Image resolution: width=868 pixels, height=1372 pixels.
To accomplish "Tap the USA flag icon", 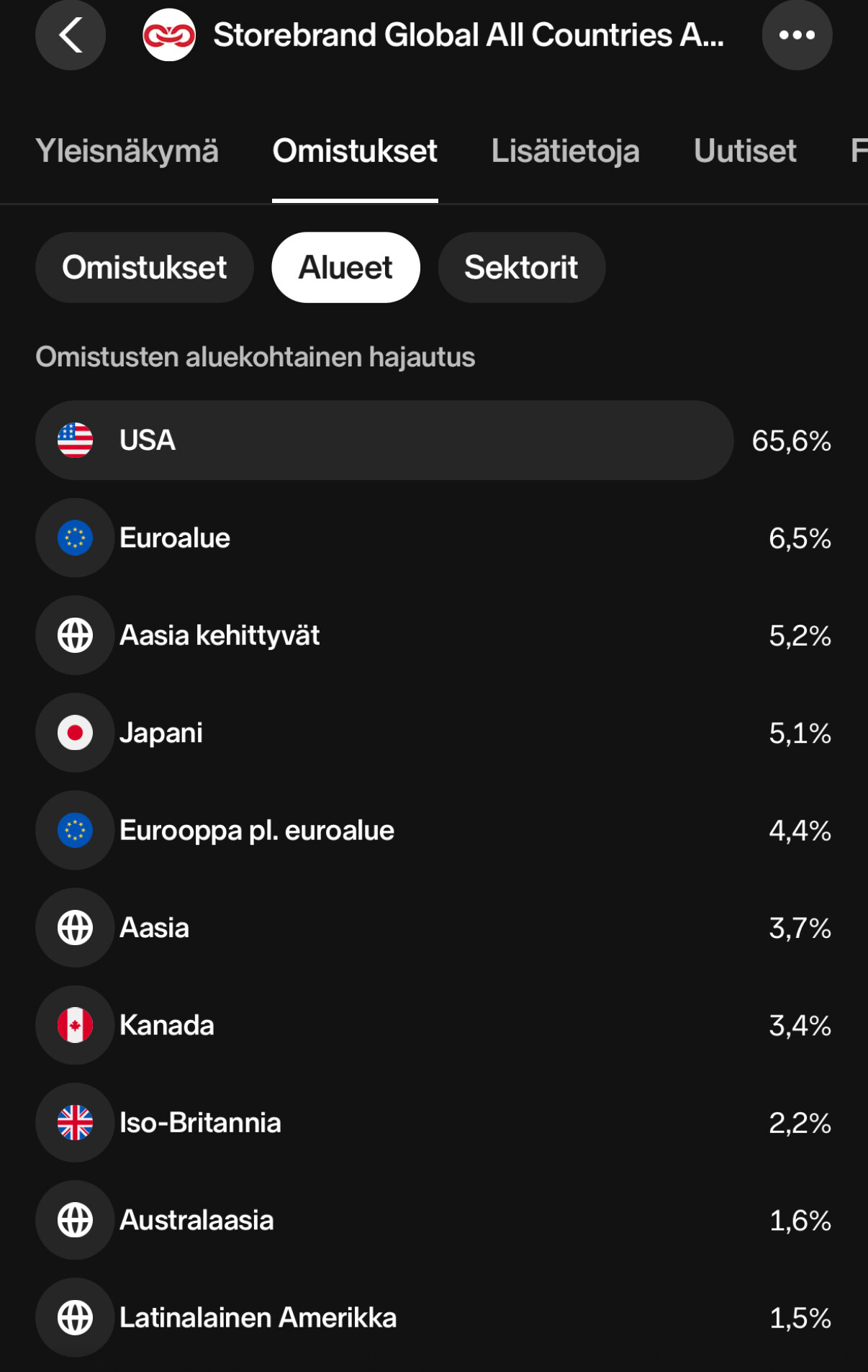I will tap(76, 441).
